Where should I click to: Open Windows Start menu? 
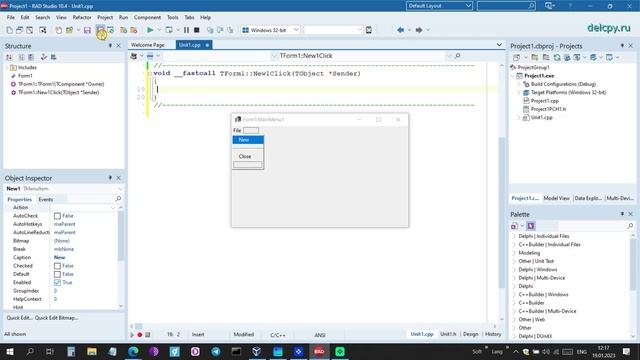[9, 351]
